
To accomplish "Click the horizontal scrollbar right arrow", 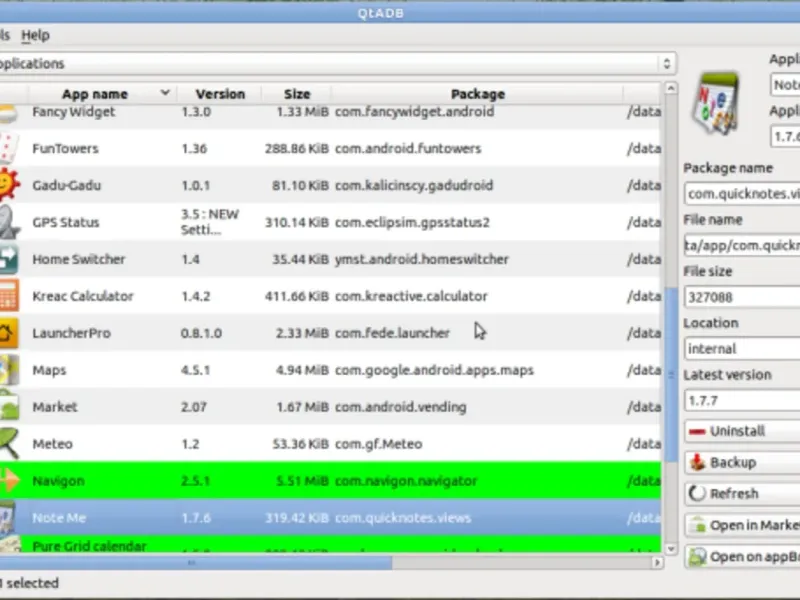I will (x=657, y=563).
